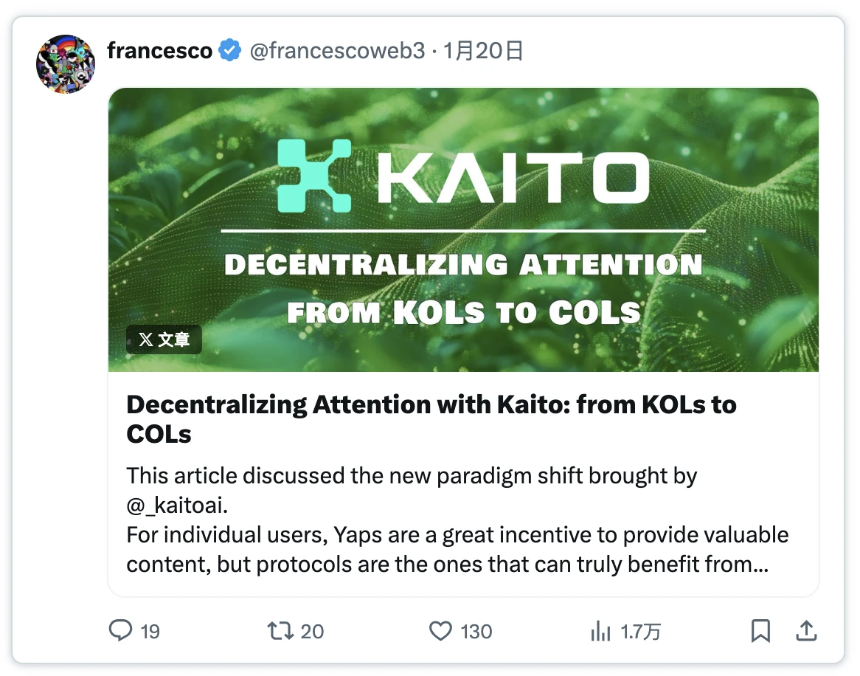Click the blue verified badge

pyautogui.click(x=230, y=51)
